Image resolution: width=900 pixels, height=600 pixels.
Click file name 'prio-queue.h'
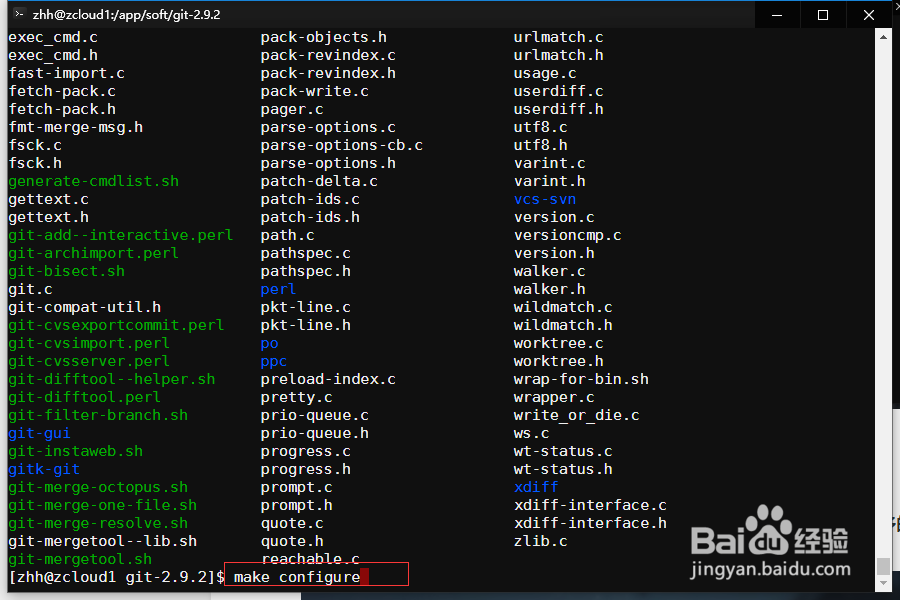point(315,433)
